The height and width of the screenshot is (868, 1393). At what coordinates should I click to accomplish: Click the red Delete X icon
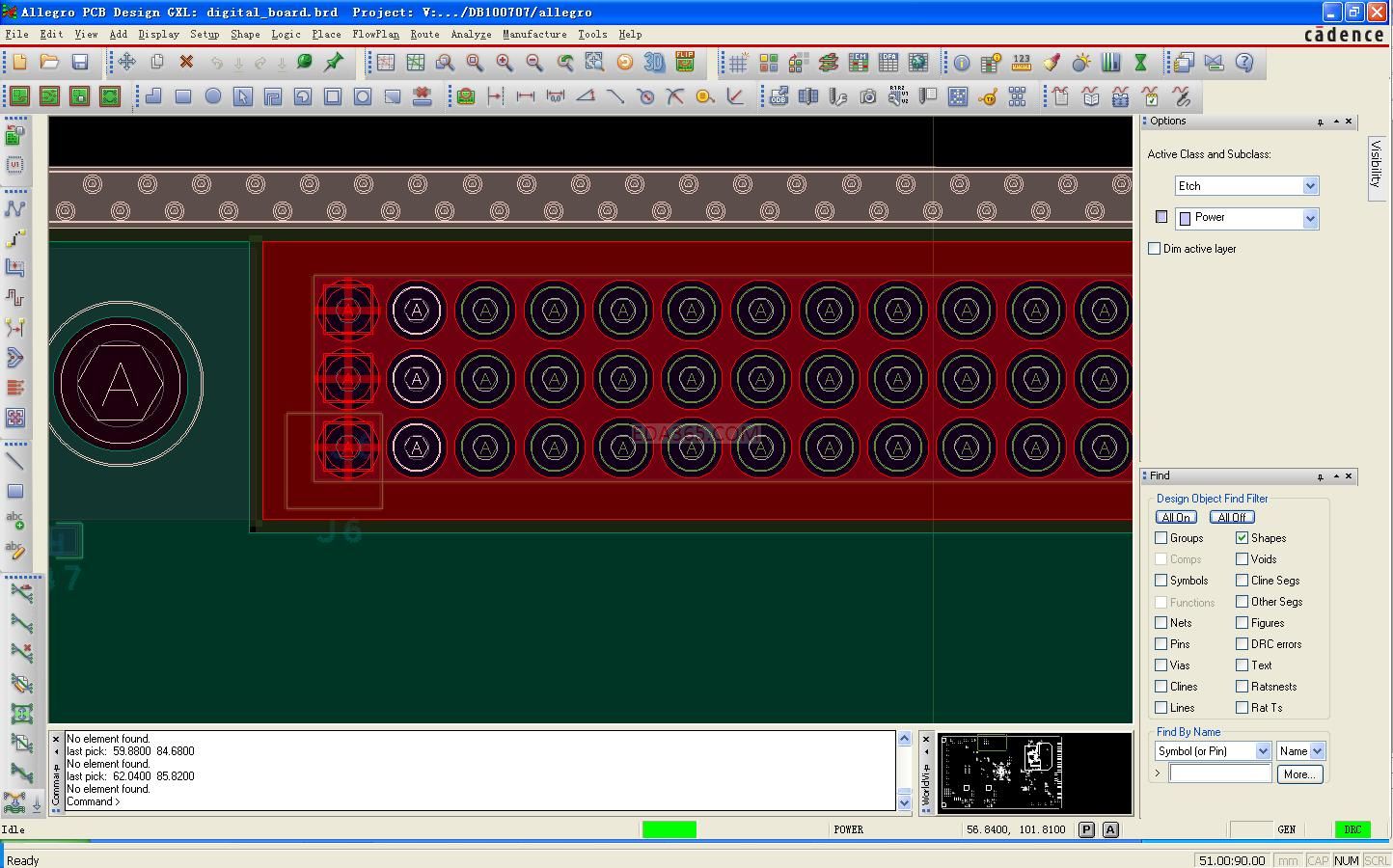tap(186, 63)
